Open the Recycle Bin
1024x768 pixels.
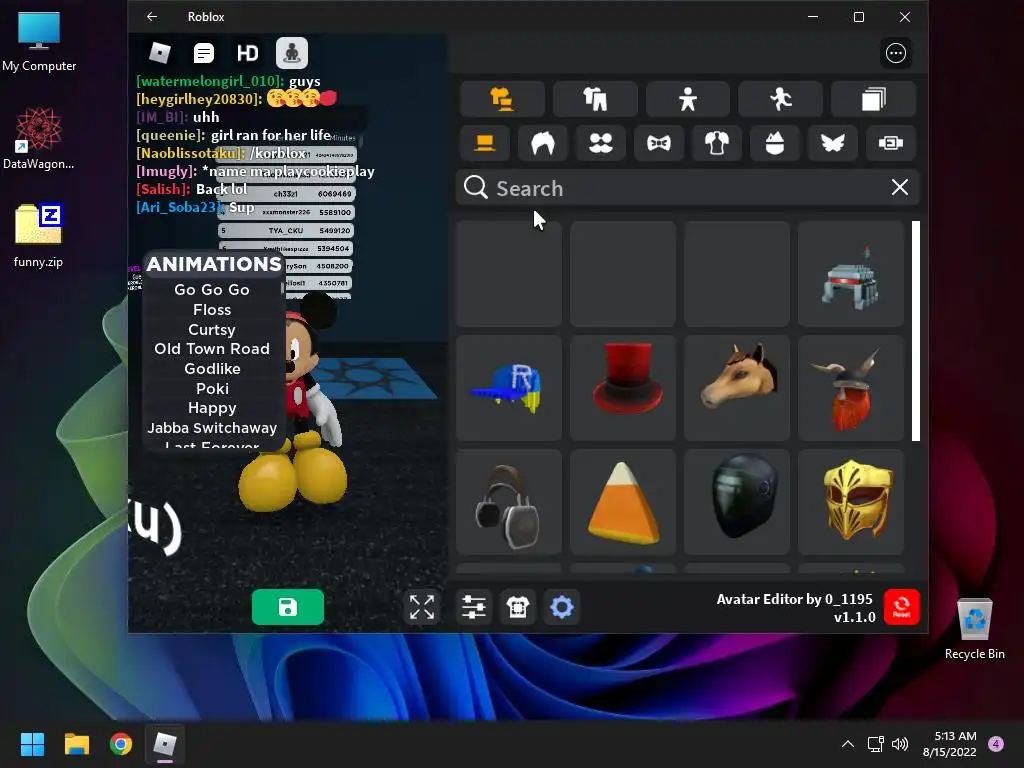[x=974, y=628]
